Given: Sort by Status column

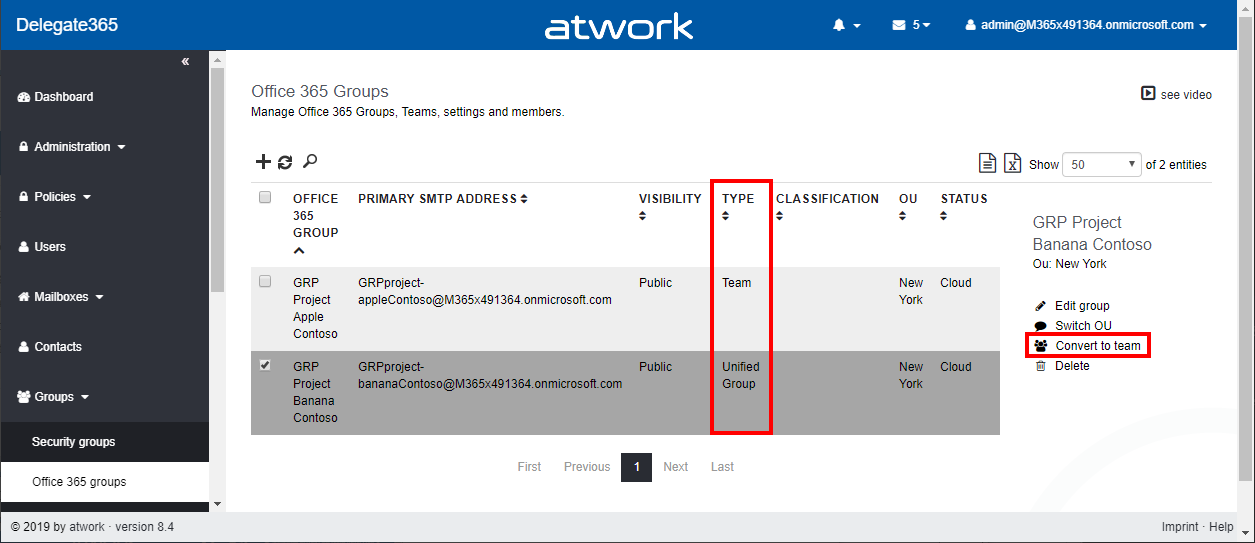Looking at the screenshot, I should pos(964,207).
